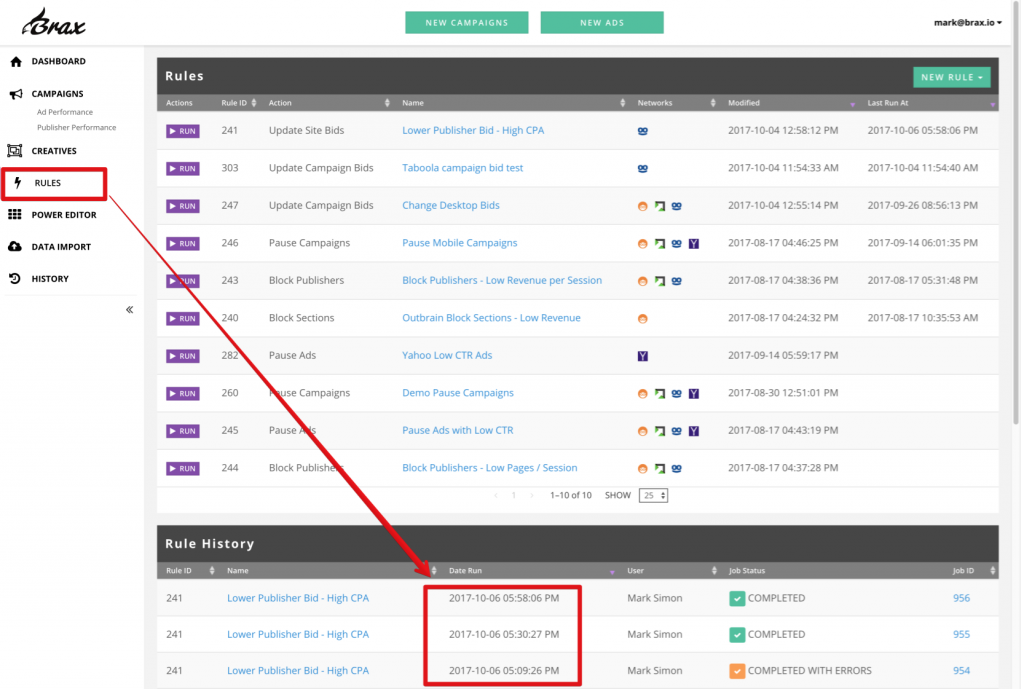Click the New Campaigns button
This screenshot has width=1024, height=689.
coord(467,23)
